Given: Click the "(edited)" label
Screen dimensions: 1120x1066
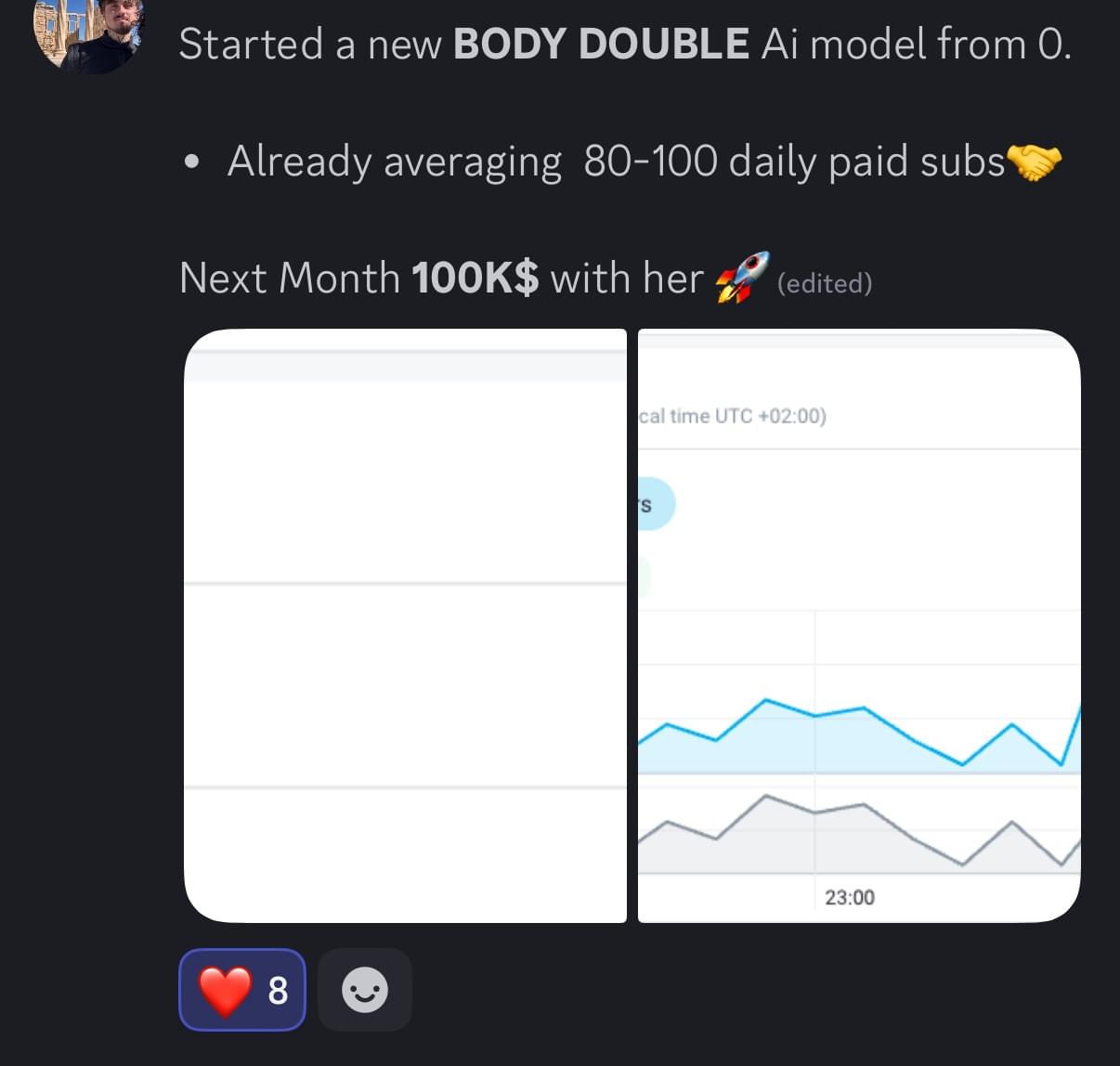Looking at the screenshot, I should point(825,283).
